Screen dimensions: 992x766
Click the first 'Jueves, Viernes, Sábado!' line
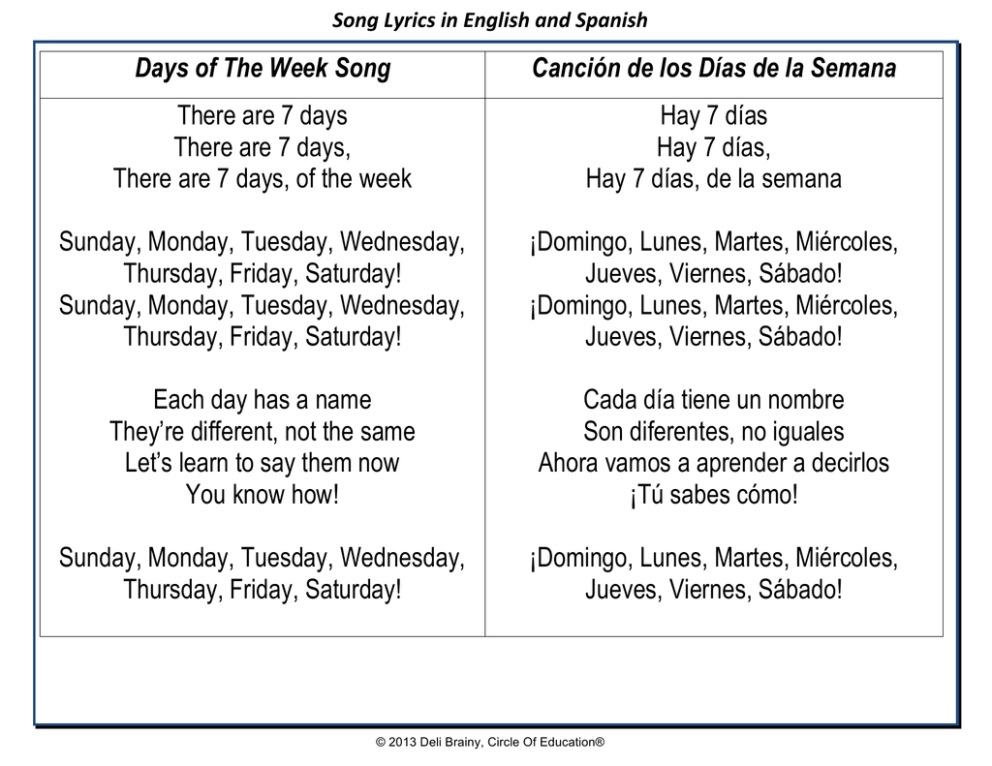(714, 274)
